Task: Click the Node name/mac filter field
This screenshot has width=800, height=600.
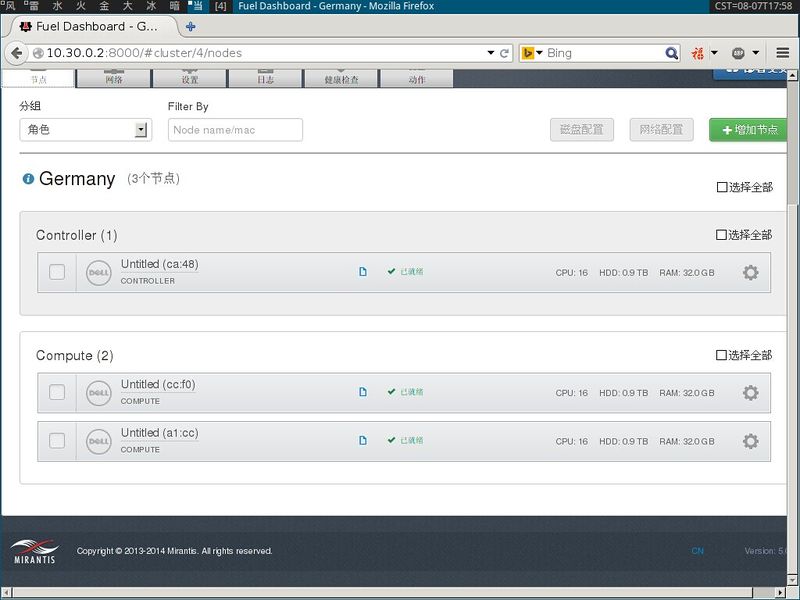Action: click(235, 130)
